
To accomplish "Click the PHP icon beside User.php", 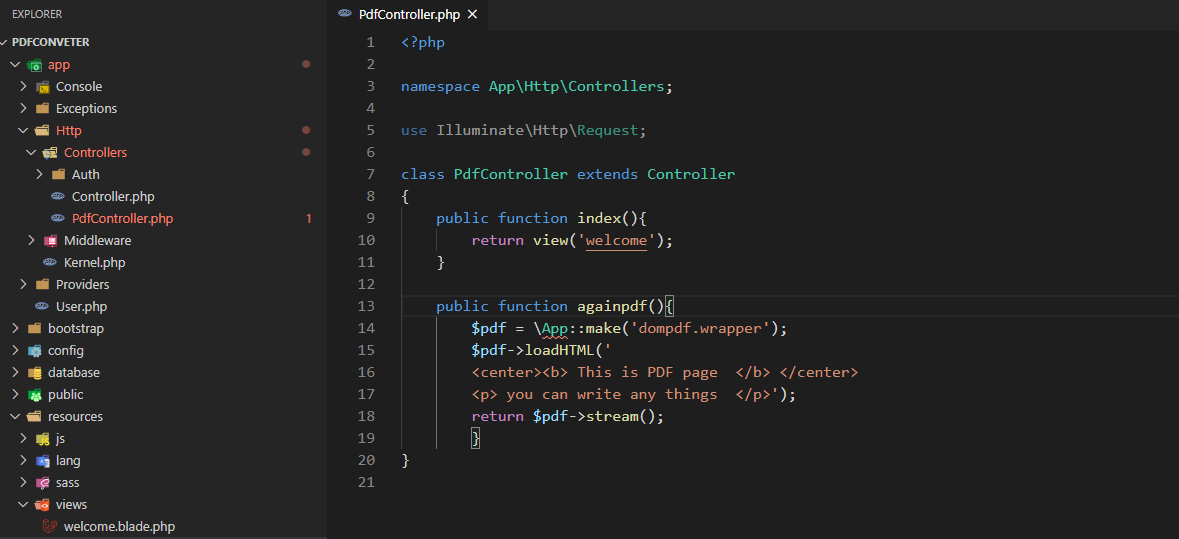I will (x=42, y=307).
